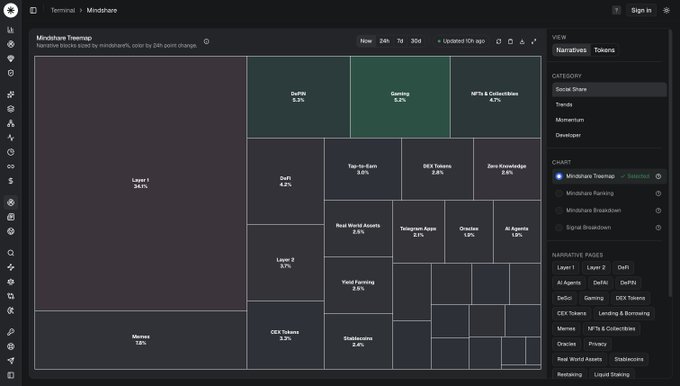This screenshot has width=680, height=386.
Task: Click the Memes 7.8% treemap block
Action: coord(141,340)
